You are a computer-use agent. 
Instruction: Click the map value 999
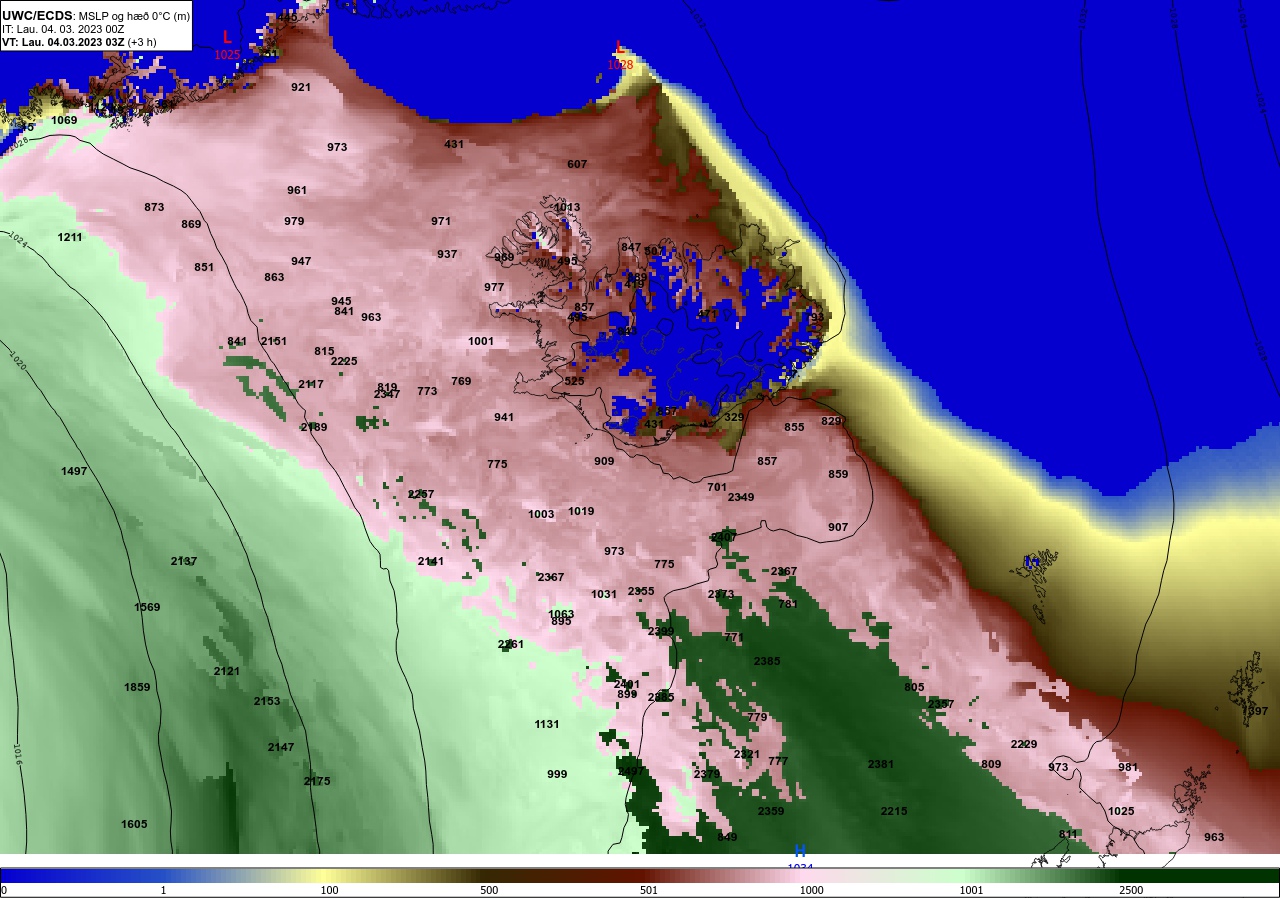click(x=557, y=774)
